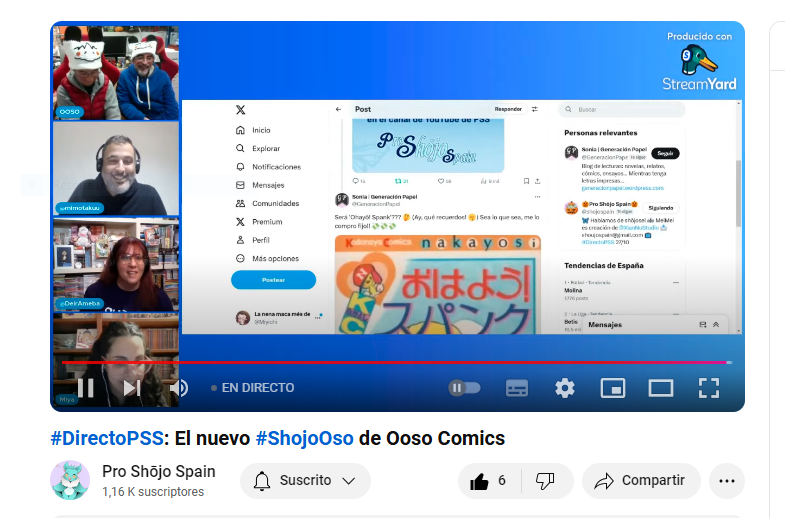Open Mensajes in the X sidebar
This screenshot has width=785, height=518.
click(260, 185)
